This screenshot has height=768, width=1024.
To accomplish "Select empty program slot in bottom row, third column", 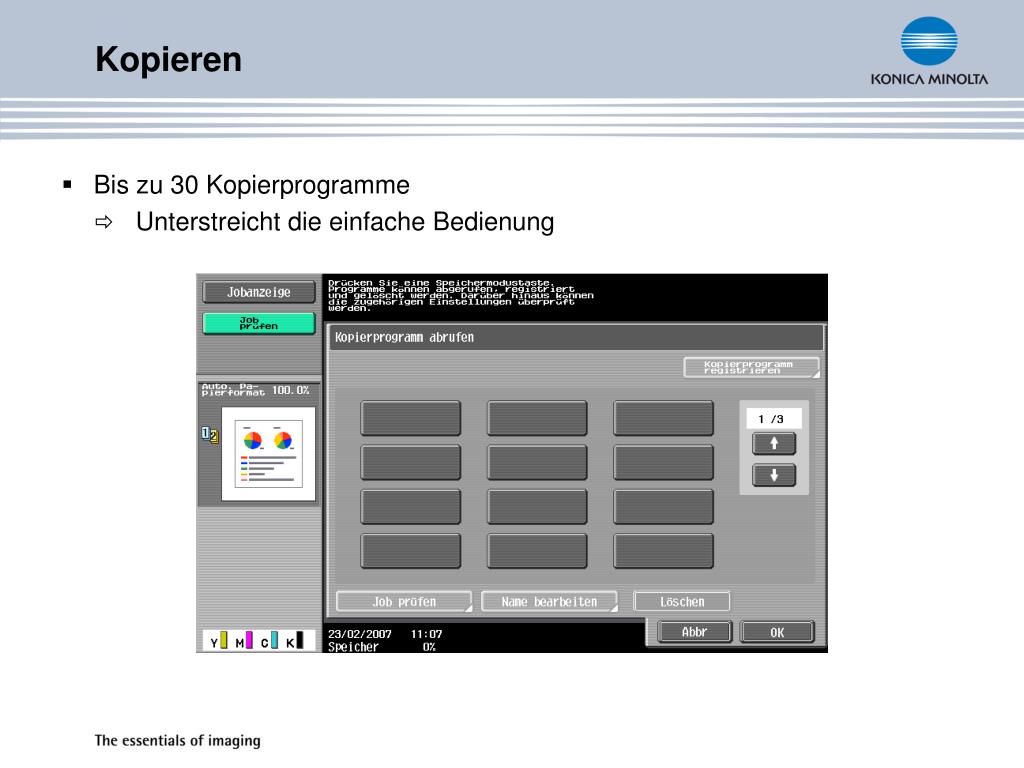I will click(x=664, y=551).
